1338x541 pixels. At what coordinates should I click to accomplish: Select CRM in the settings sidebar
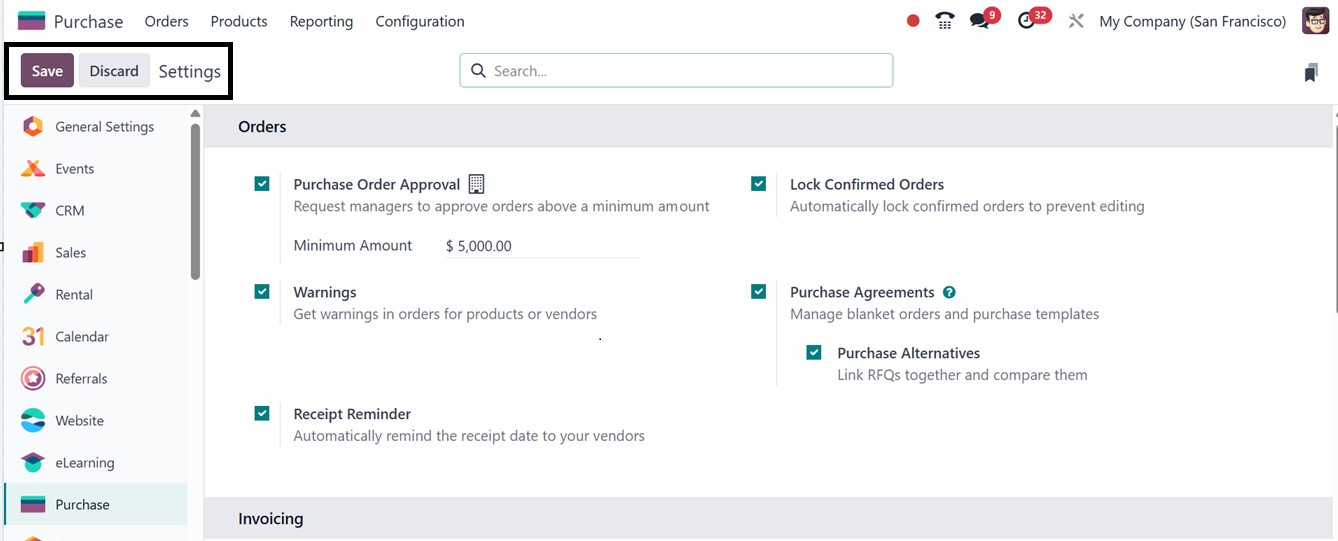[70, 211]
